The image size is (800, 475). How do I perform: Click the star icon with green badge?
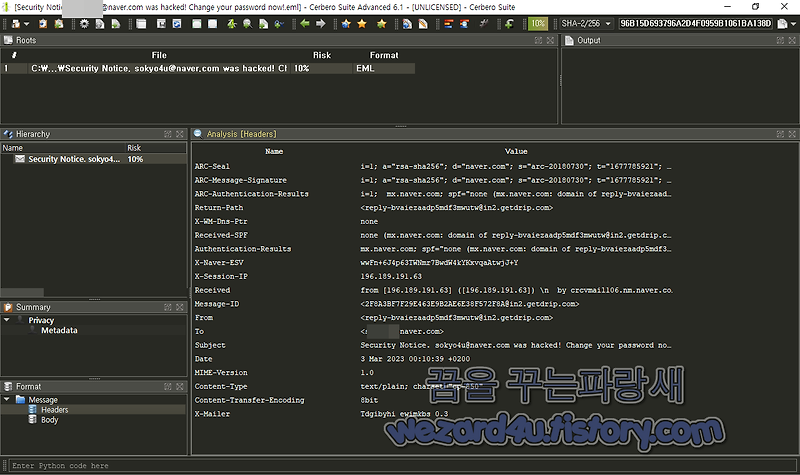pyautogui.click(x=382, y=23)
